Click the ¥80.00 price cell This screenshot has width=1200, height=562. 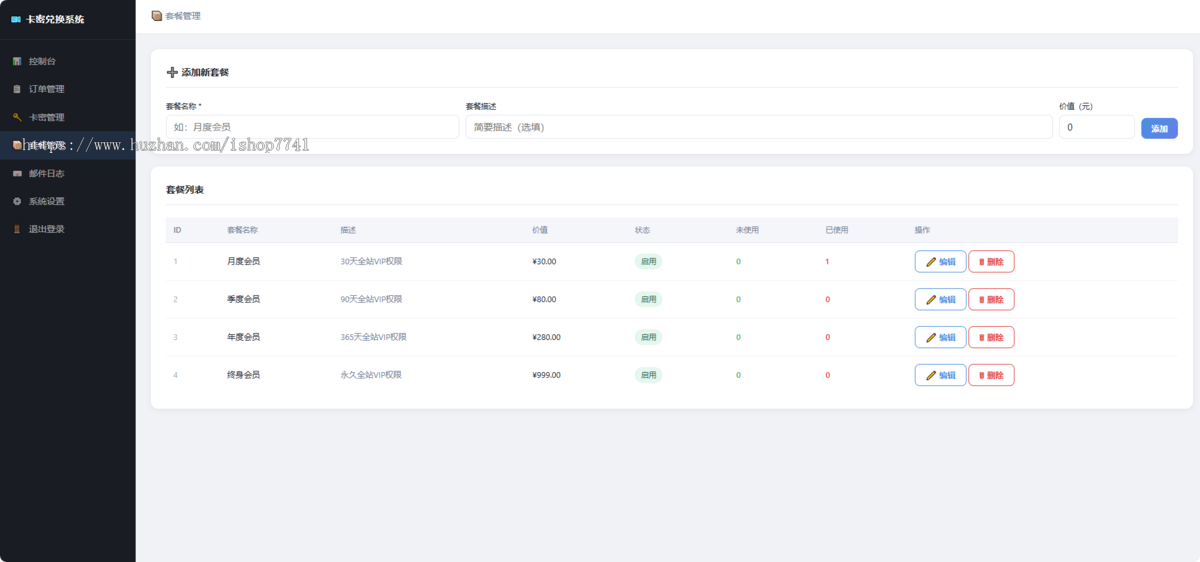click(544, 299)
